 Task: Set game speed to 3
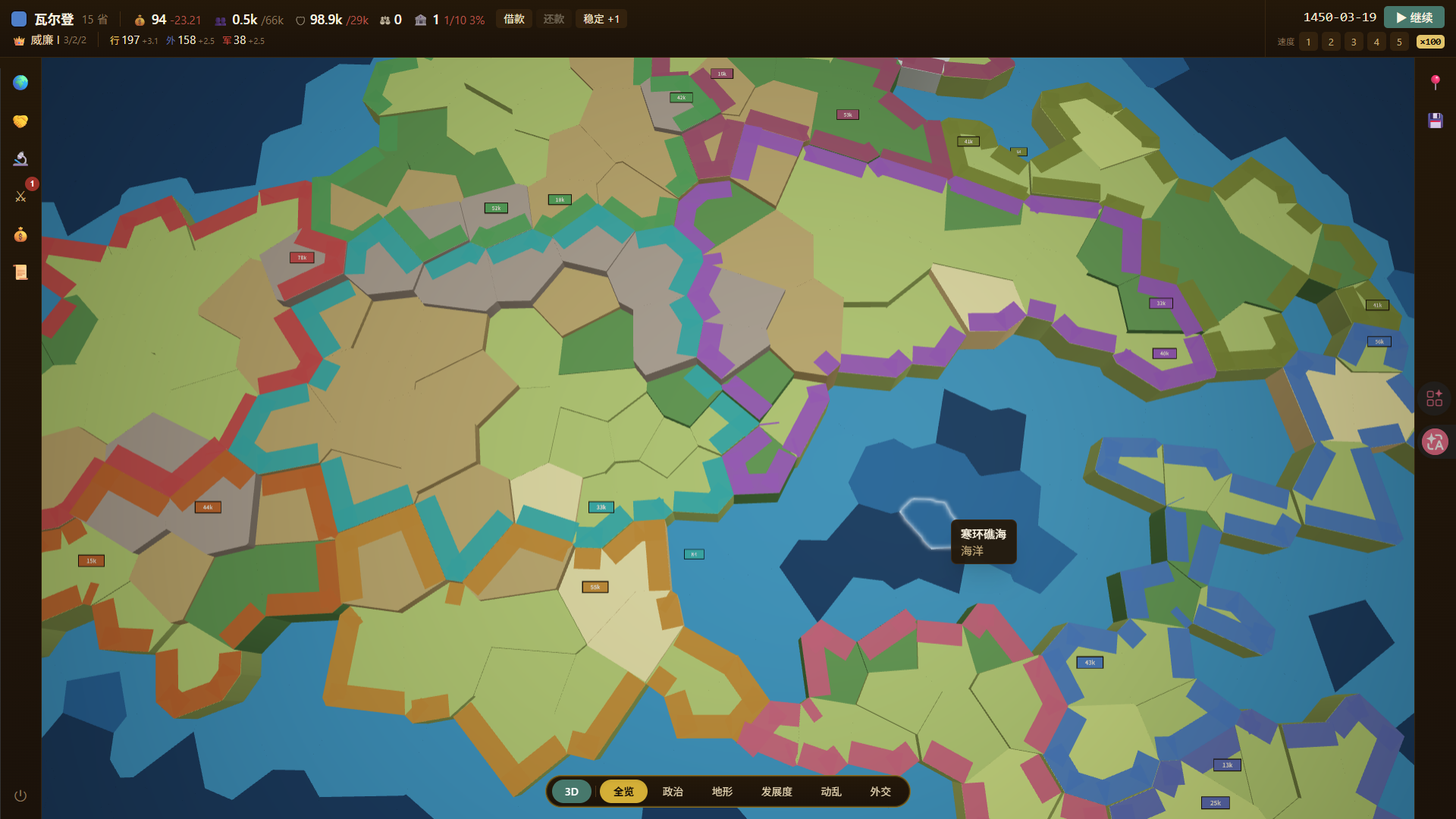click(1354, 42)
